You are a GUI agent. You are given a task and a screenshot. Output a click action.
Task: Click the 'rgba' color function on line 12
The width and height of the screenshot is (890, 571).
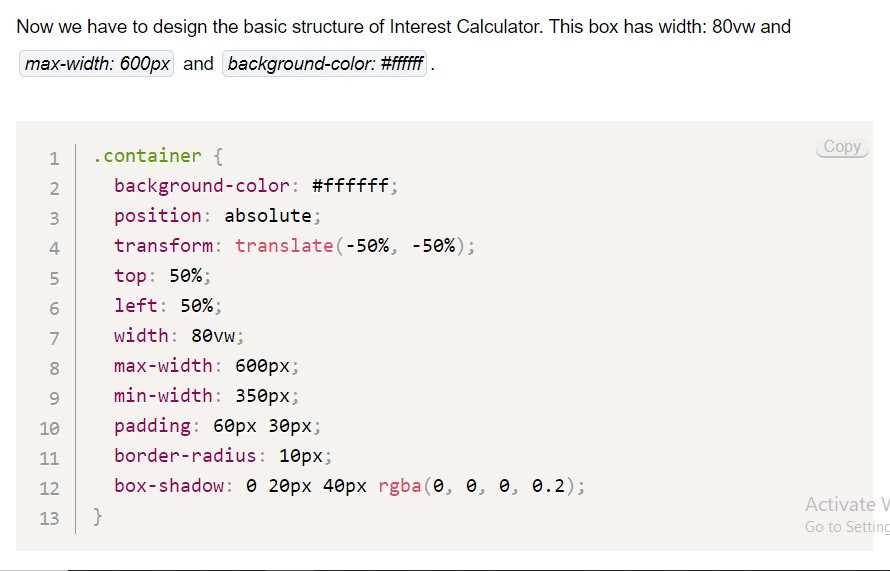point(399,486)
